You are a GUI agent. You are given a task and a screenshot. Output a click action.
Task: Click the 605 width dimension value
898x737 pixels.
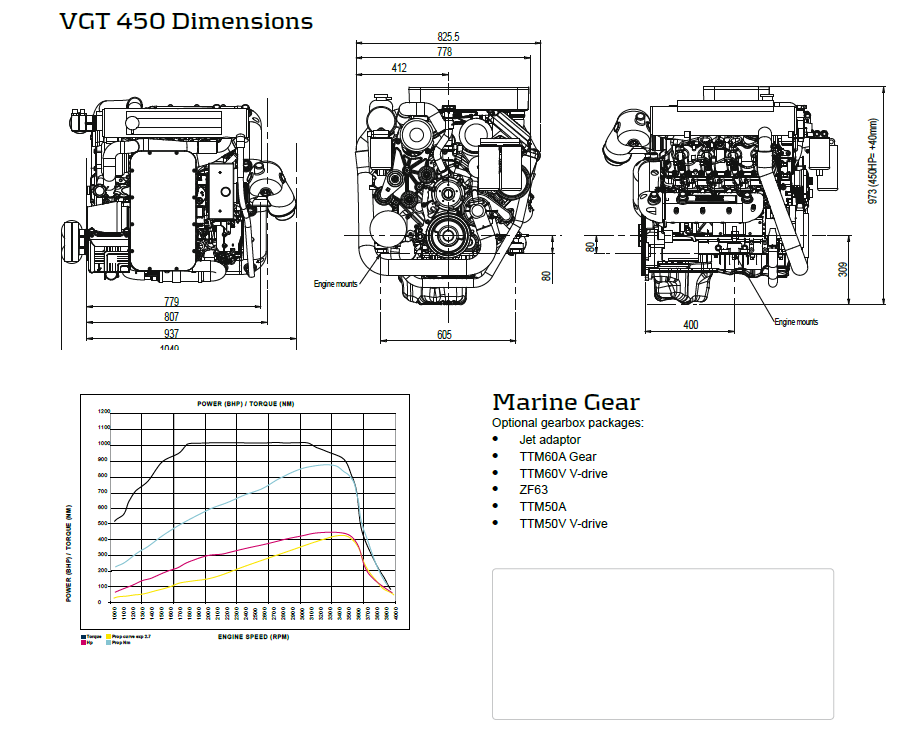[x=444, y=334]
